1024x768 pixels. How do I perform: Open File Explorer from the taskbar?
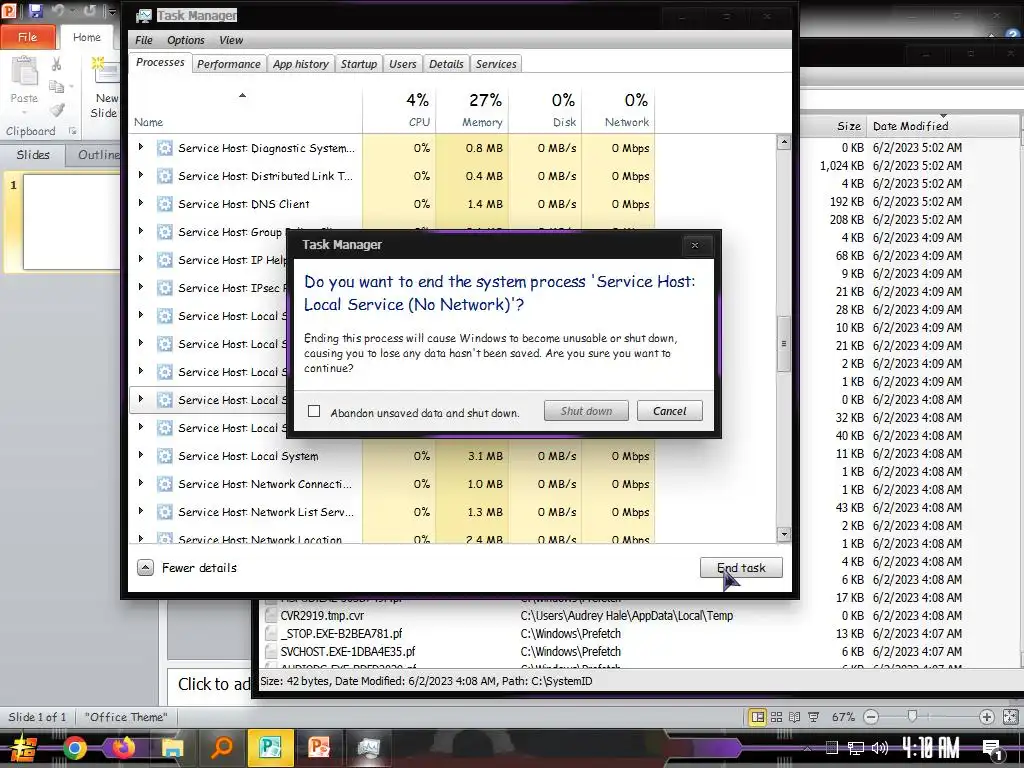click(172, 748)
